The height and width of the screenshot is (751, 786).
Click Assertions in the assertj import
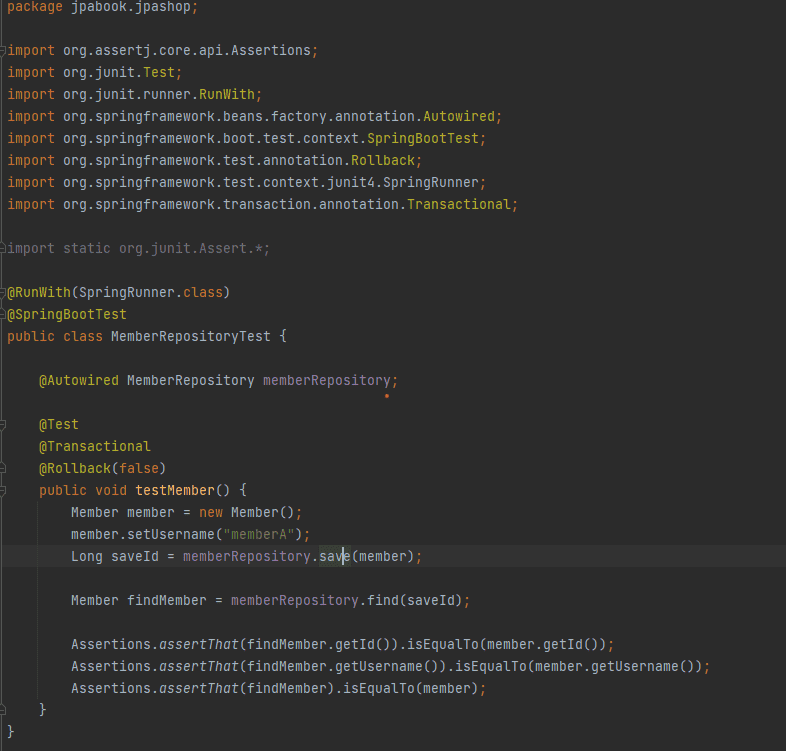tap(271, 51)
